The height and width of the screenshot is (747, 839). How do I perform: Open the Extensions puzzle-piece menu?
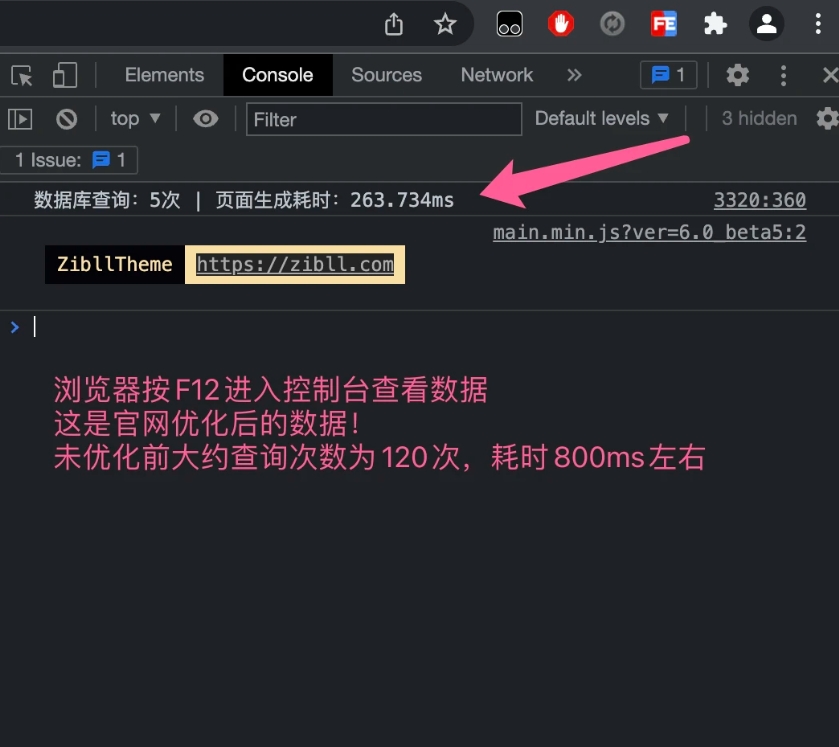[x=715, y=24]
